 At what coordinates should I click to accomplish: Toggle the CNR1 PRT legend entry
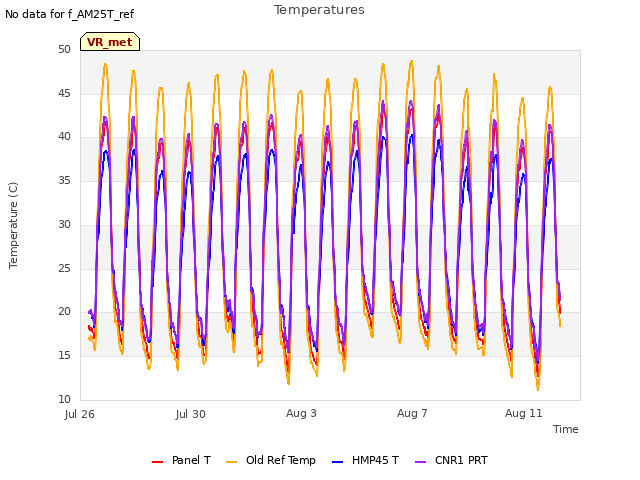tap(451, 460)
